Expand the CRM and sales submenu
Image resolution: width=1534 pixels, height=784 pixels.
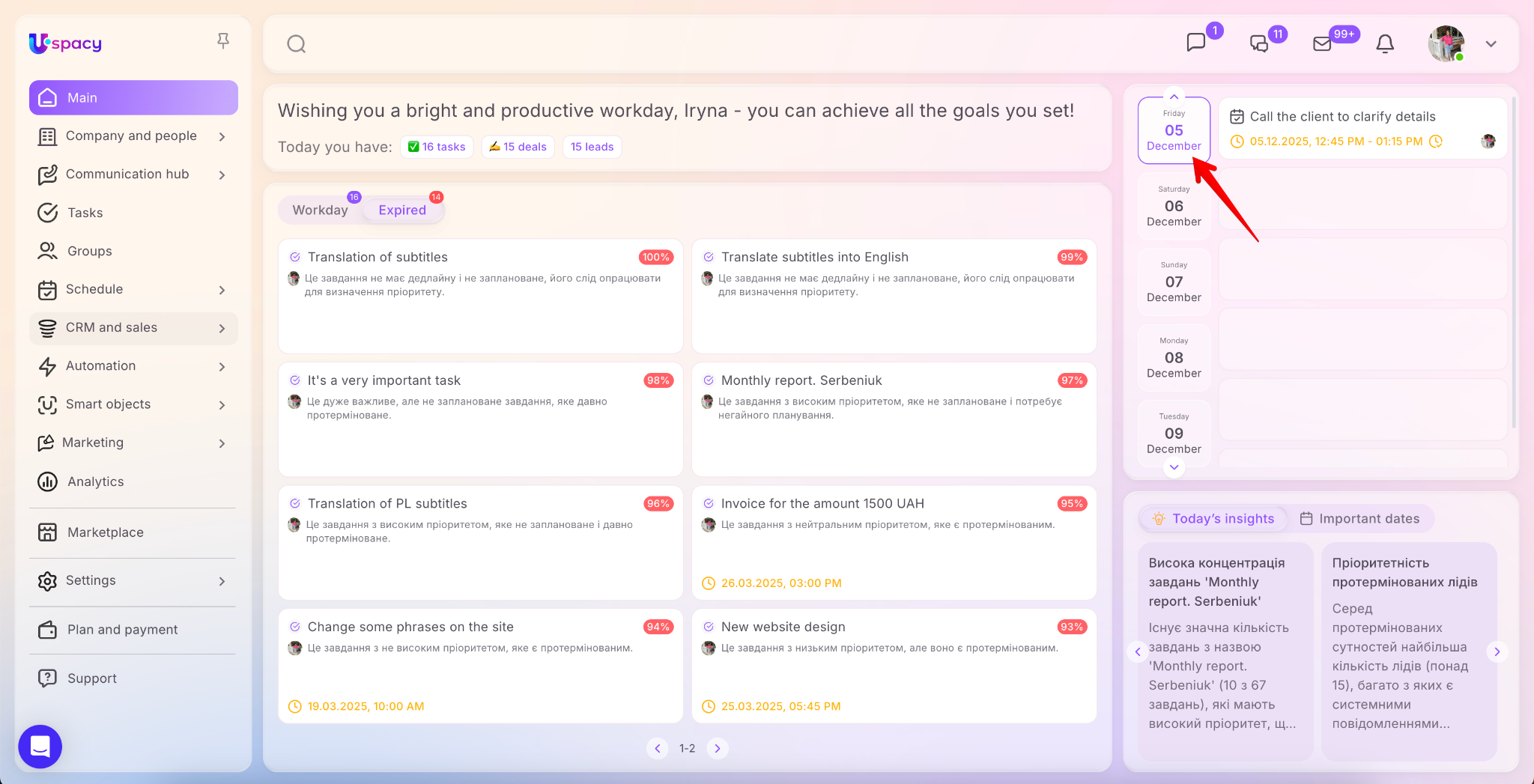pyautogui.click(x=222, y=328)
